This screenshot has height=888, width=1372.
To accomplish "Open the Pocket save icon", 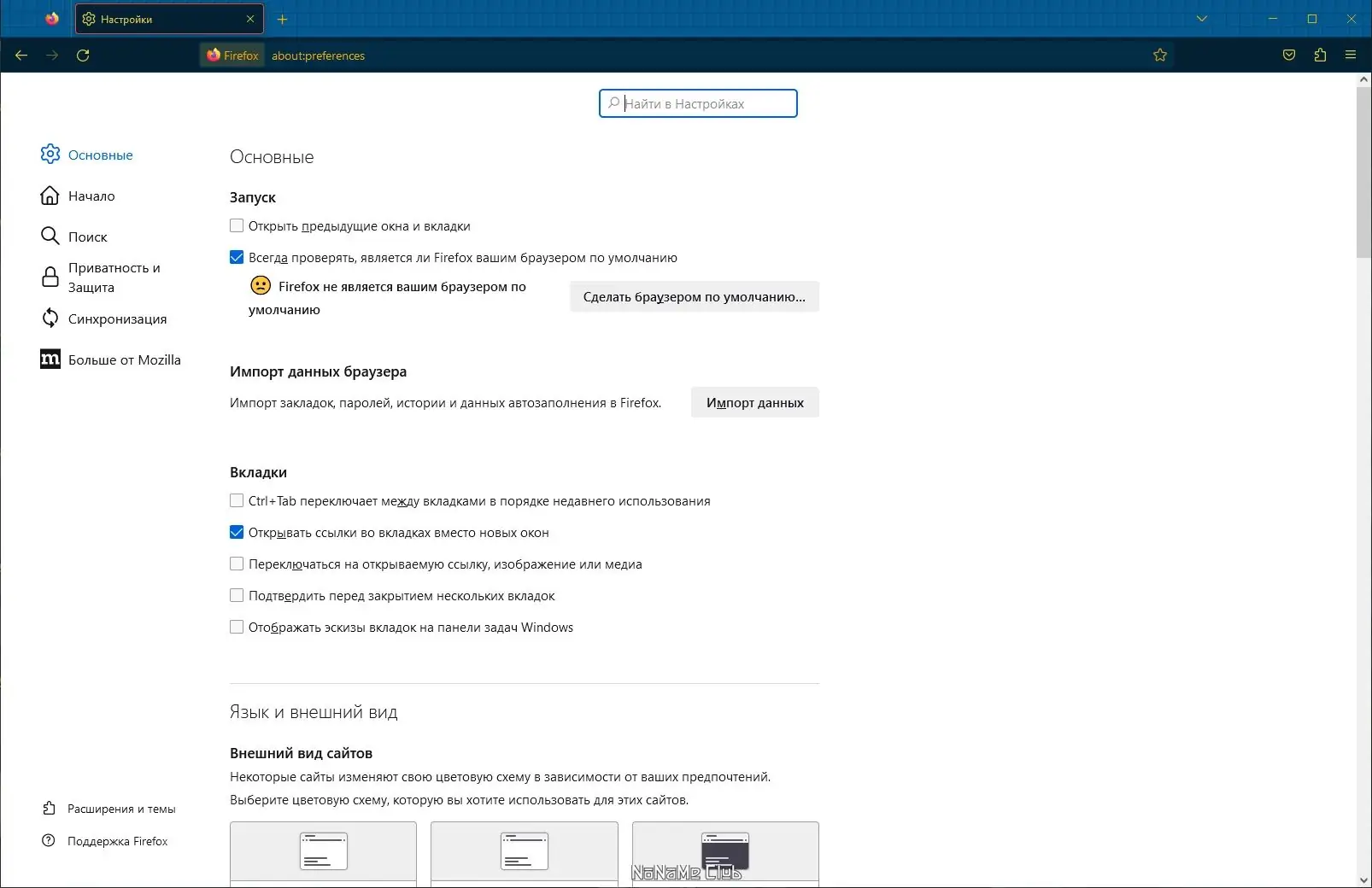I will [1289, 55].
